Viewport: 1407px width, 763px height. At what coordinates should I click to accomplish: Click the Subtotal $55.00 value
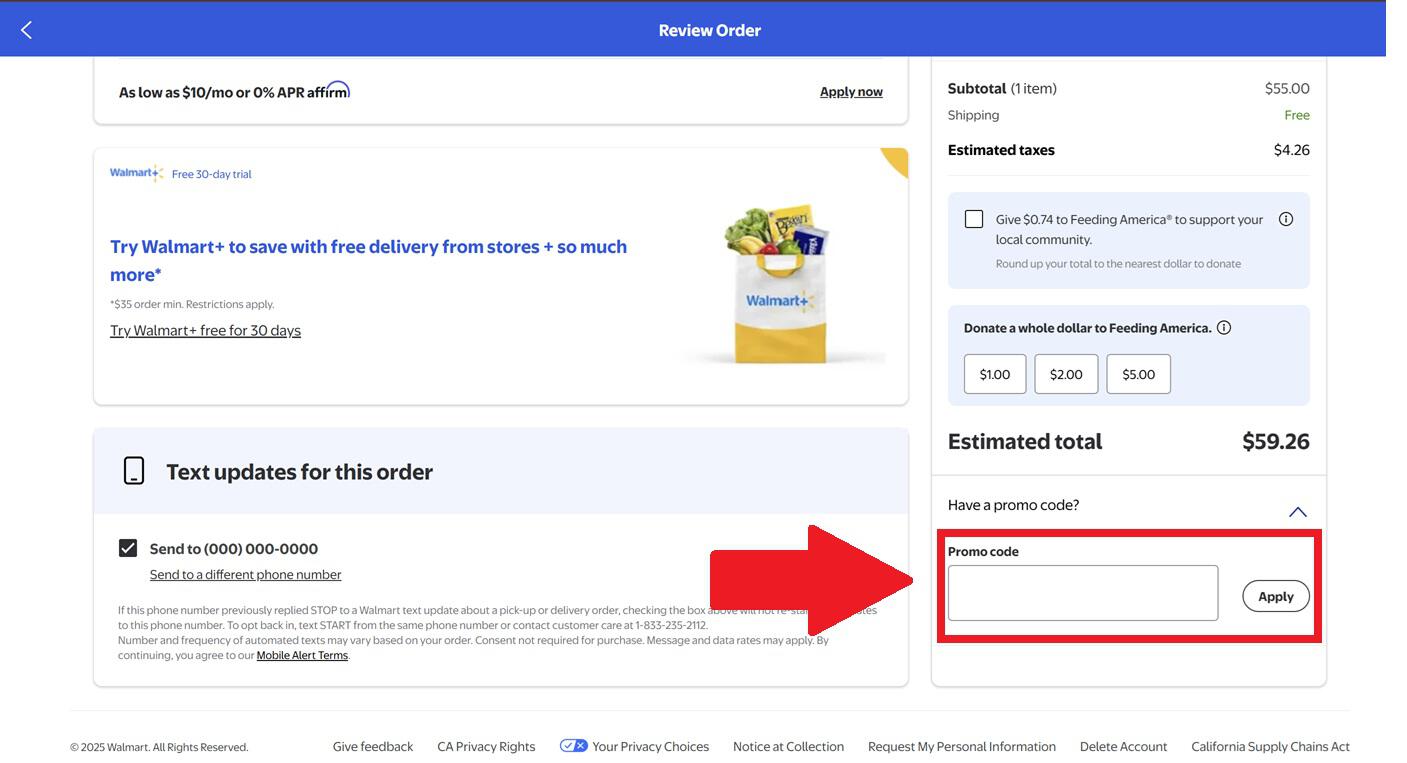point(1287,88)
